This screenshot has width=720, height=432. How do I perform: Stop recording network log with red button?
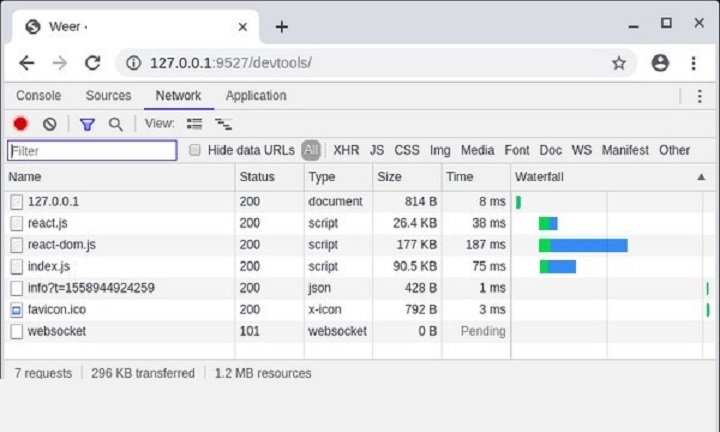[x=21, y=124]
